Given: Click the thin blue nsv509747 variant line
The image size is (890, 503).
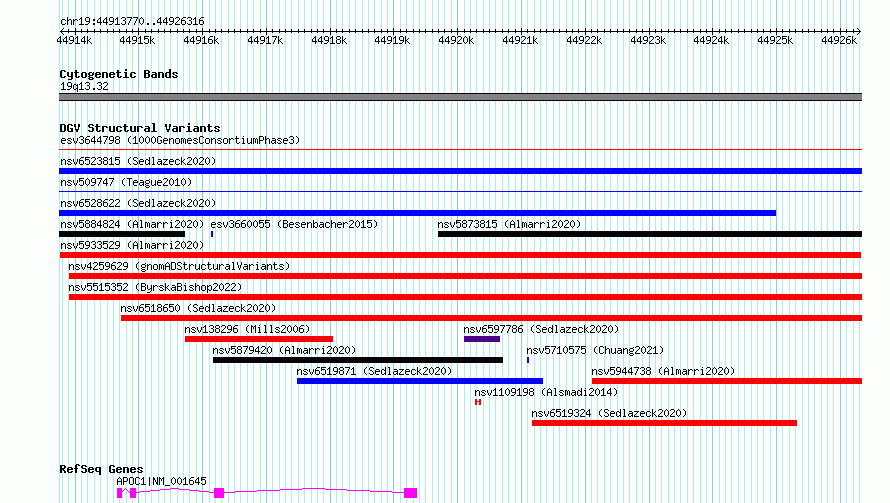Looking at the screenshot, I should (x=460, y=192).
